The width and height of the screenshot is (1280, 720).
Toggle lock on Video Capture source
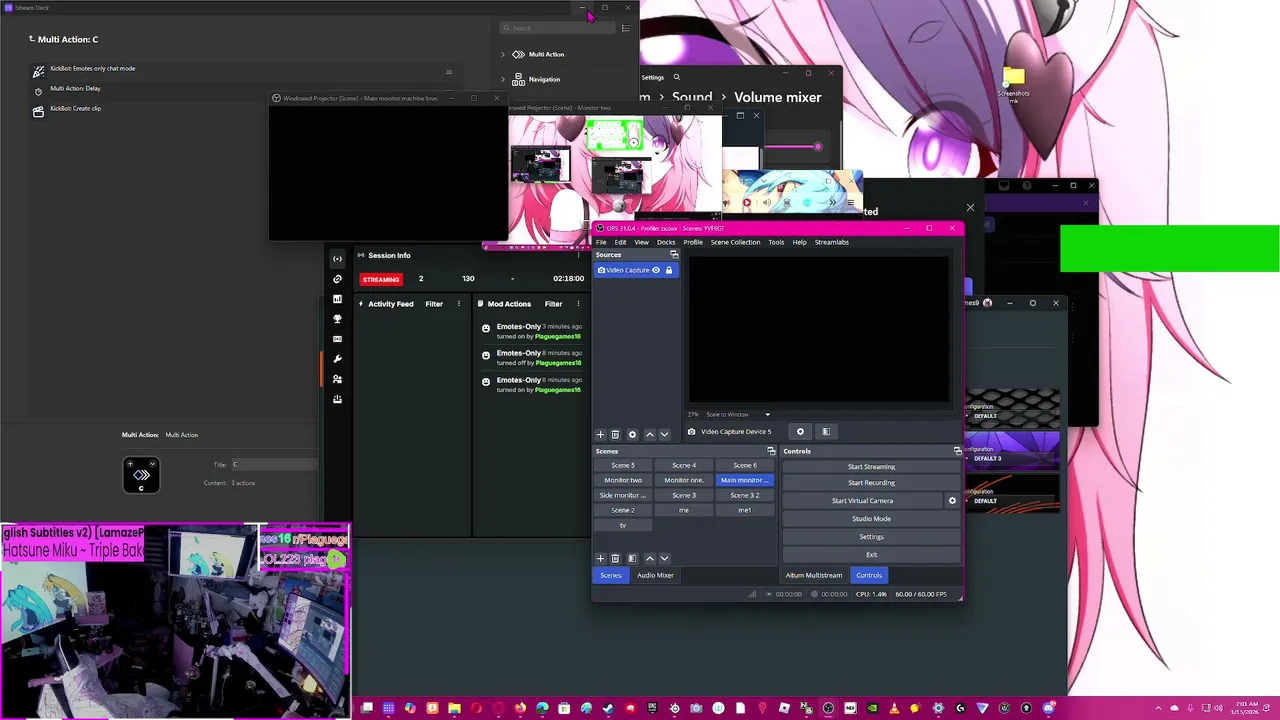click(669, 270)
